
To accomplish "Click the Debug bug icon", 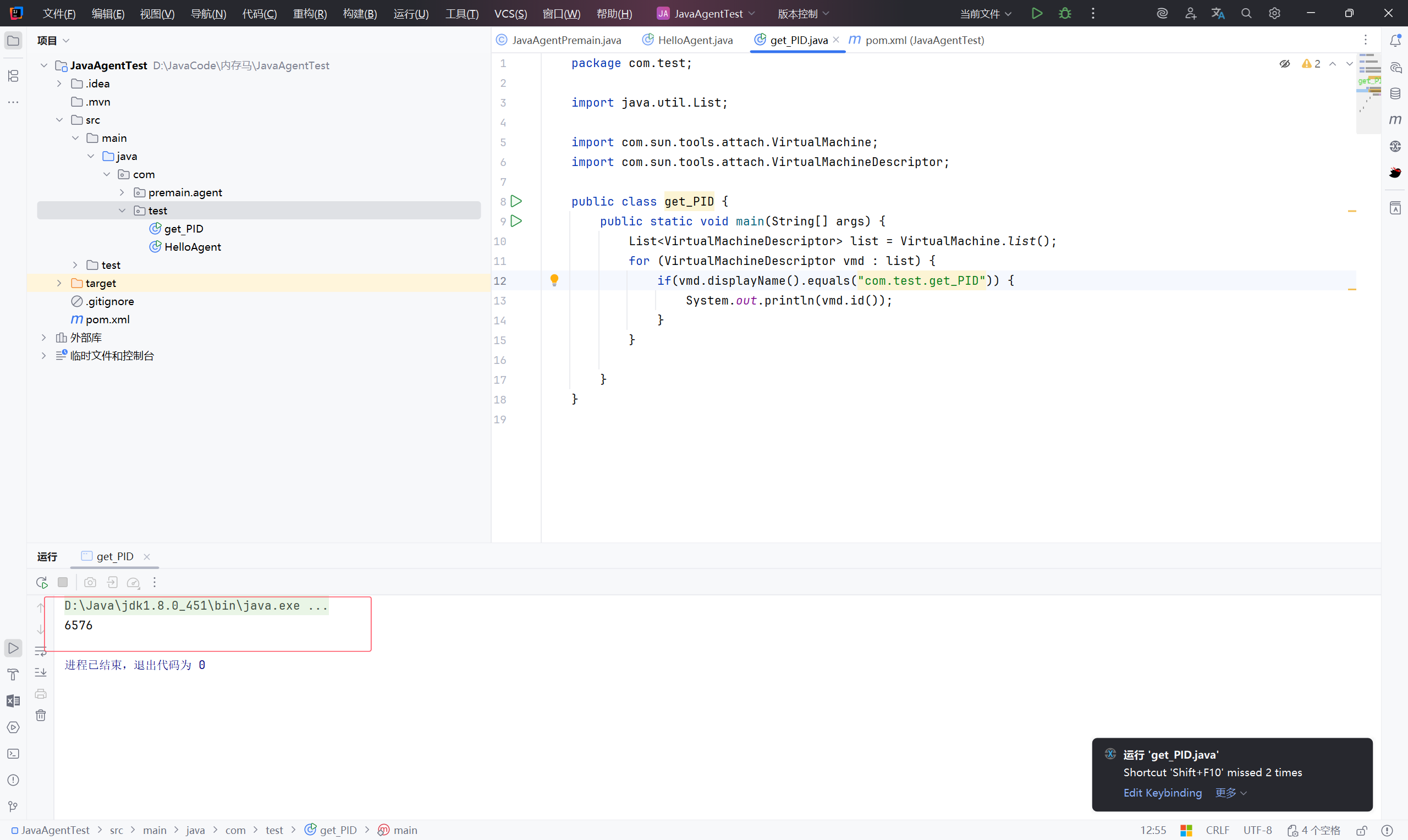I will click(1064, 13).
